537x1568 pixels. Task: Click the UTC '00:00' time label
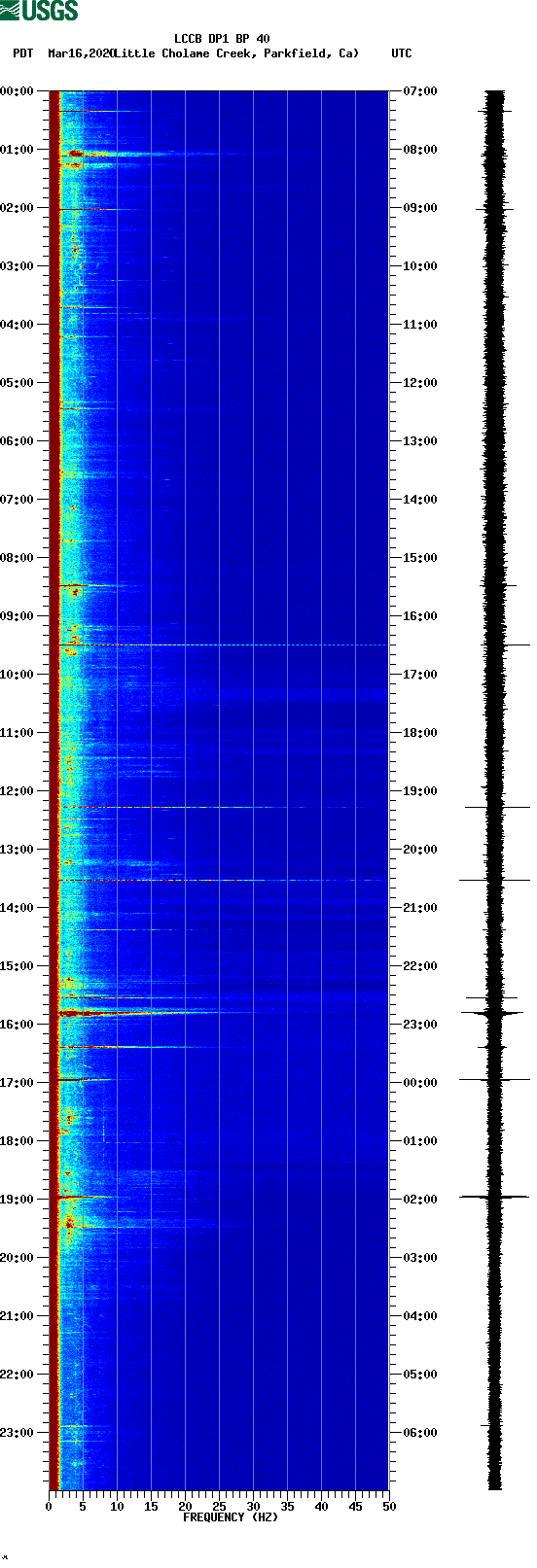(420, 1083)
